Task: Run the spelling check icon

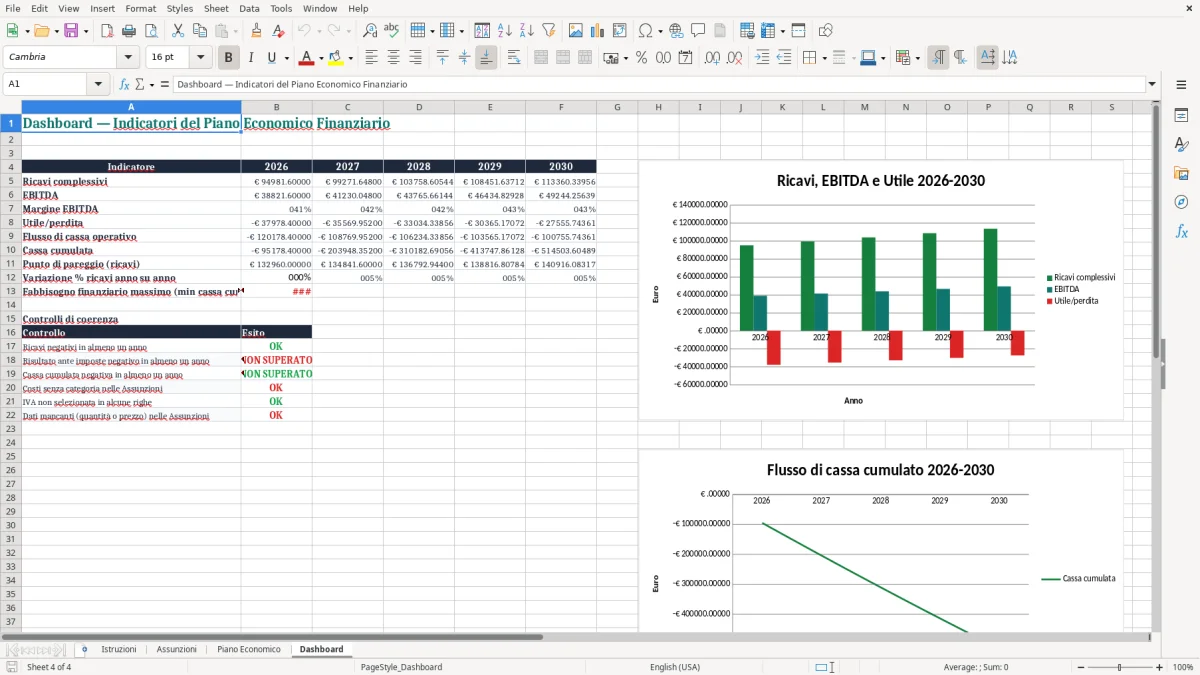Action: [392, 31]
